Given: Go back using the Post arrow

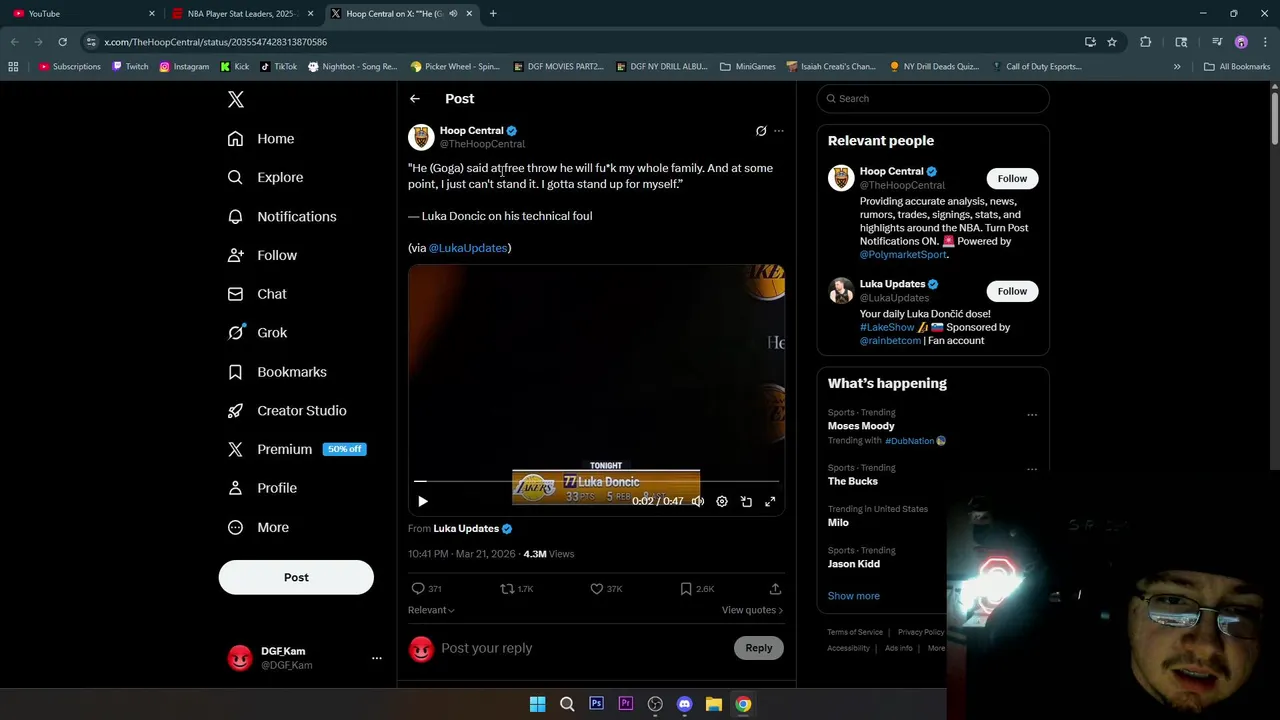Looking at the screenshot, I should (415, 99).
